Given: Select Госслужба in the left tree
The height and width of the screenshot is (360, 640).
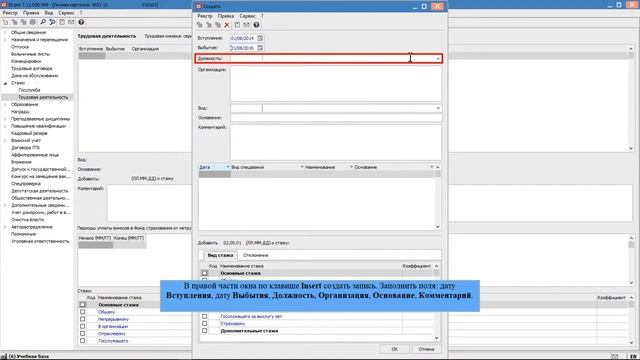Looking at the screenshot, I should (29, 90).
